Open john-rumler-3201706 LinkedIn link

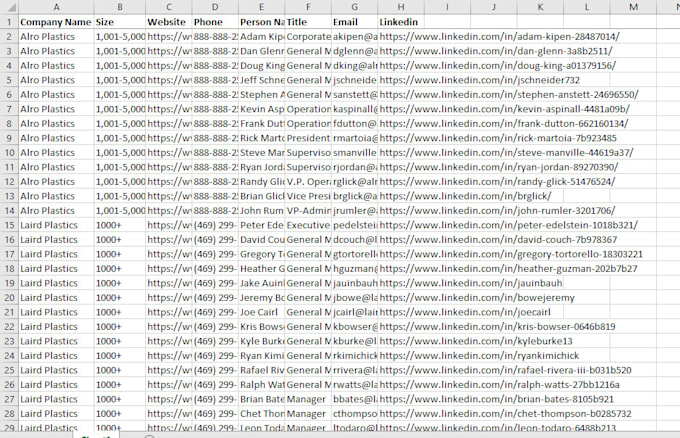coord(497,211)
